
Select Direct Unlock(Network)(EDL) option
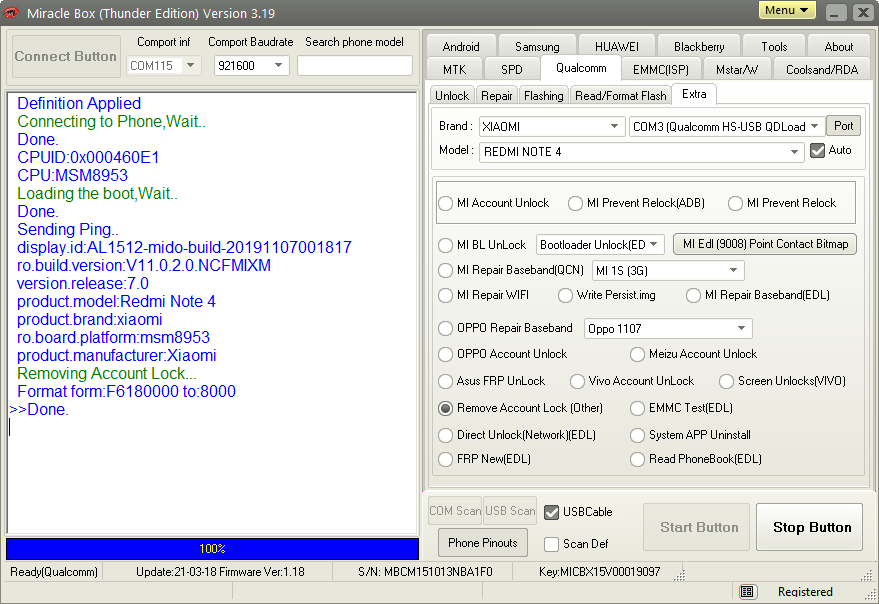click(446, 435)
